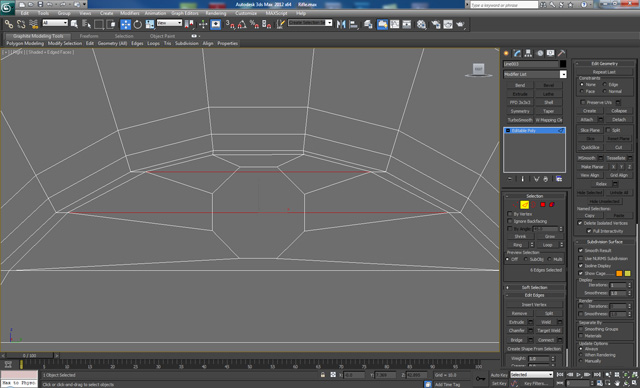Image resolution: width=640 pixels, height=388 pixels.
Task: Collapse the Edit Edges rollout
Action: point(534,295)
